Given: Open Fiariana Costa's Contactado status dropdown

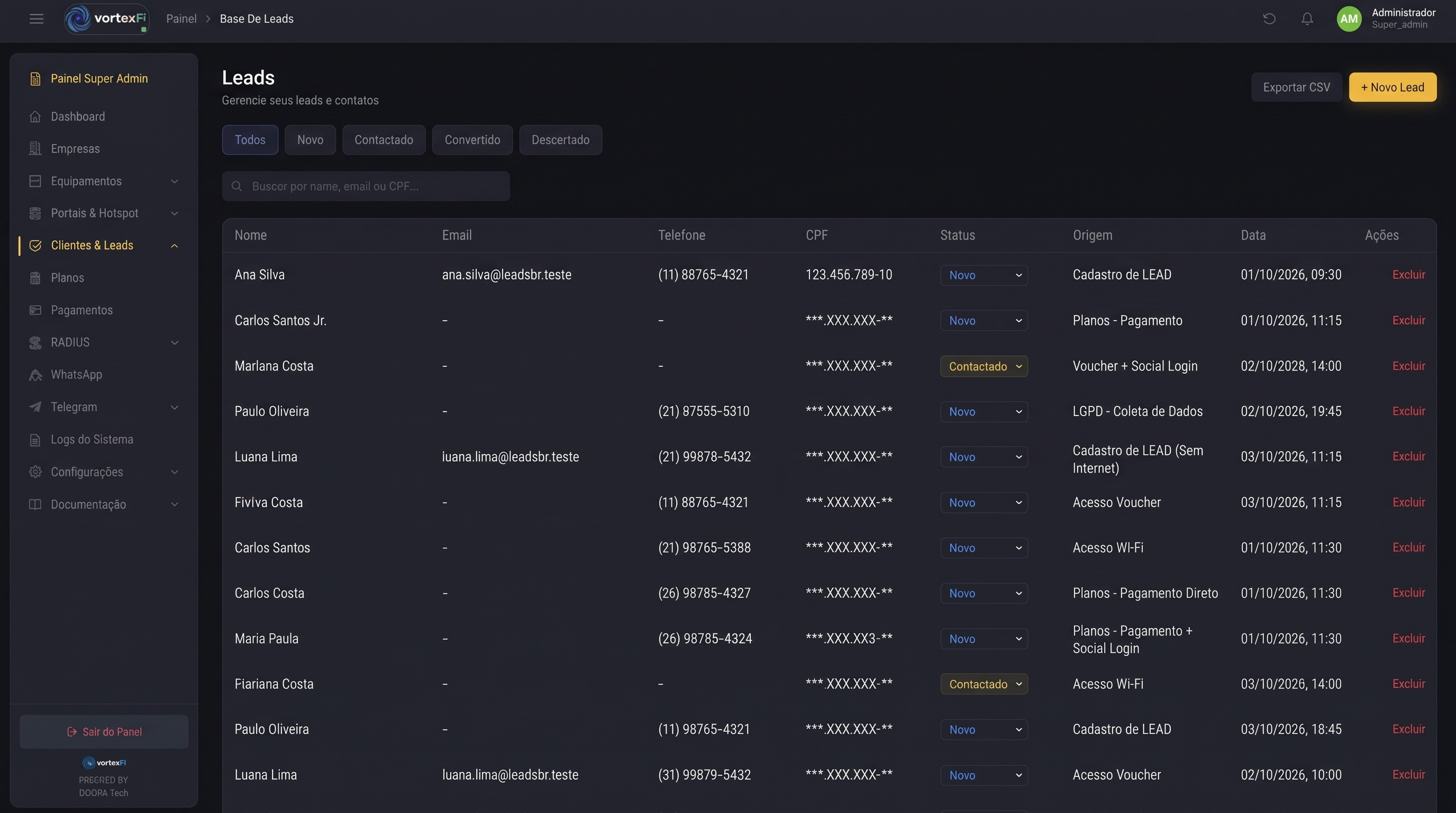Looking at the screenshot, I should 984,684.
